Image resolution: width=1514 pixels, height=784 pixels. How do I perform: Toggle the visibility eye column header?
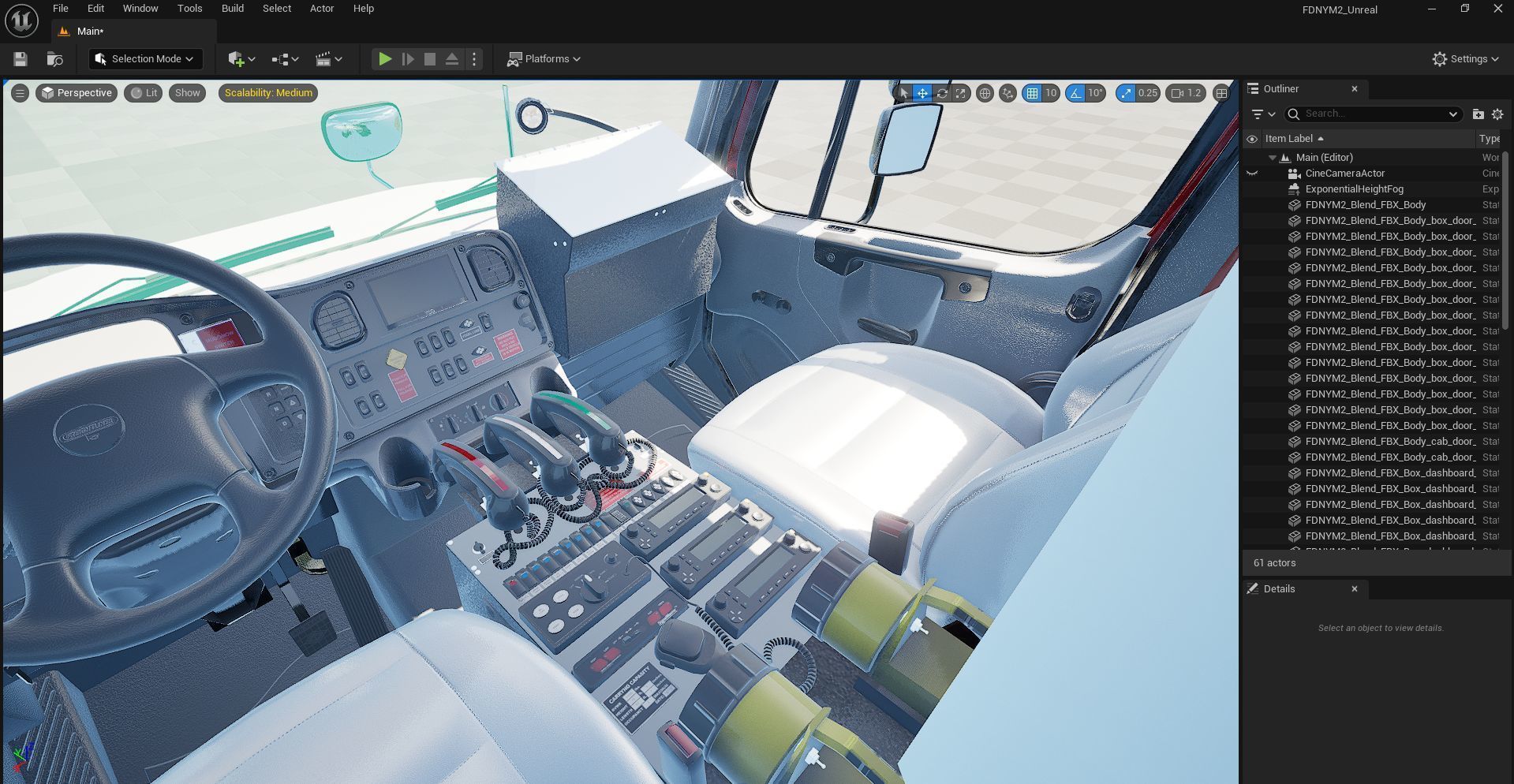point(1252,139)
